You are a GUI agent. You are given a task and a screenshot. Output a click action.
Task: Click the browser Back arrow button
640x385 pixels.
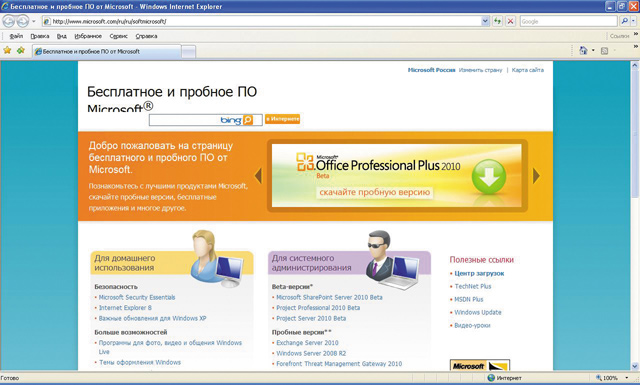(9, 21)
